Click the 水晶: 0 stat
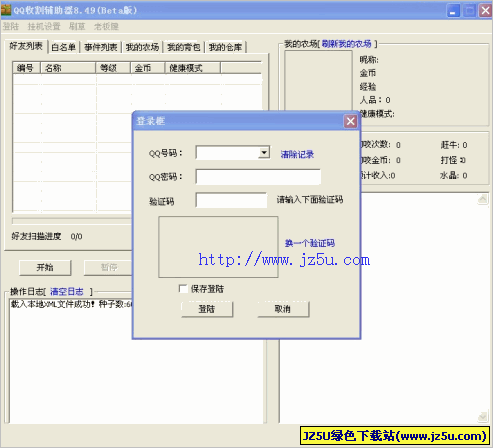The image size is (493, 448). (x=454, y=175)
